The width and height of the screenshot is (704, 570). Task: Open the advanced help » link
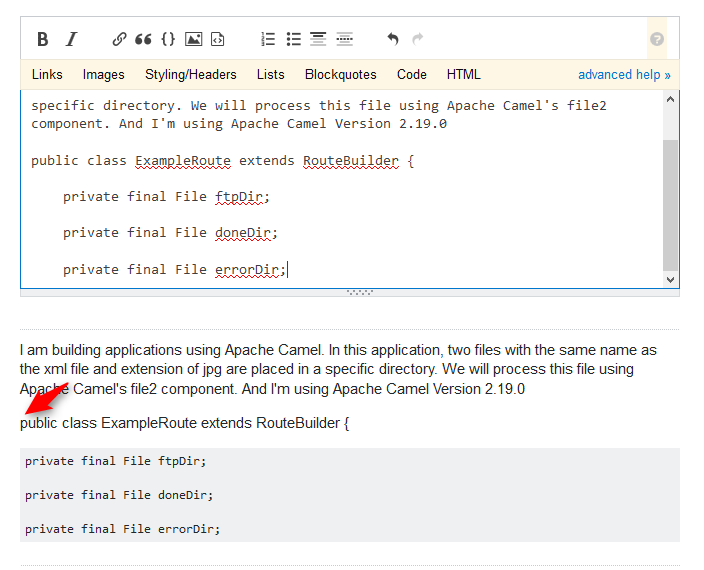tap(624, 74)
